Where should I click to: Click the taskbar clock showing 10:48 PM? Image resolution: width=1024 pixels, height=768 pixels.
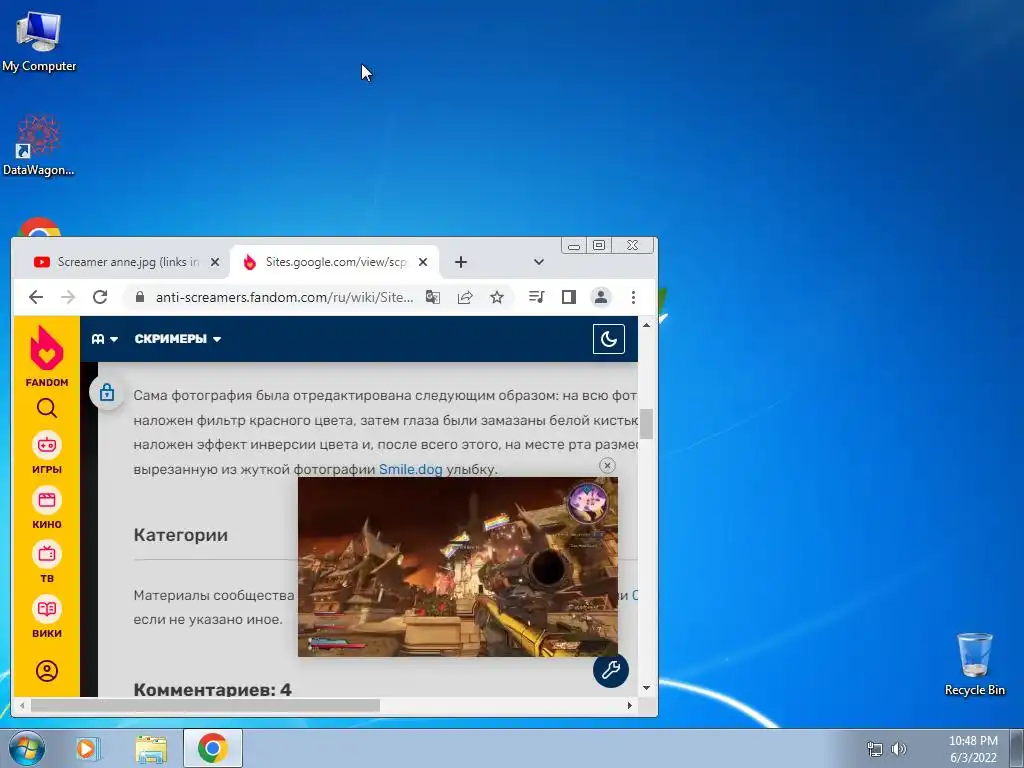tap(973, 749)
